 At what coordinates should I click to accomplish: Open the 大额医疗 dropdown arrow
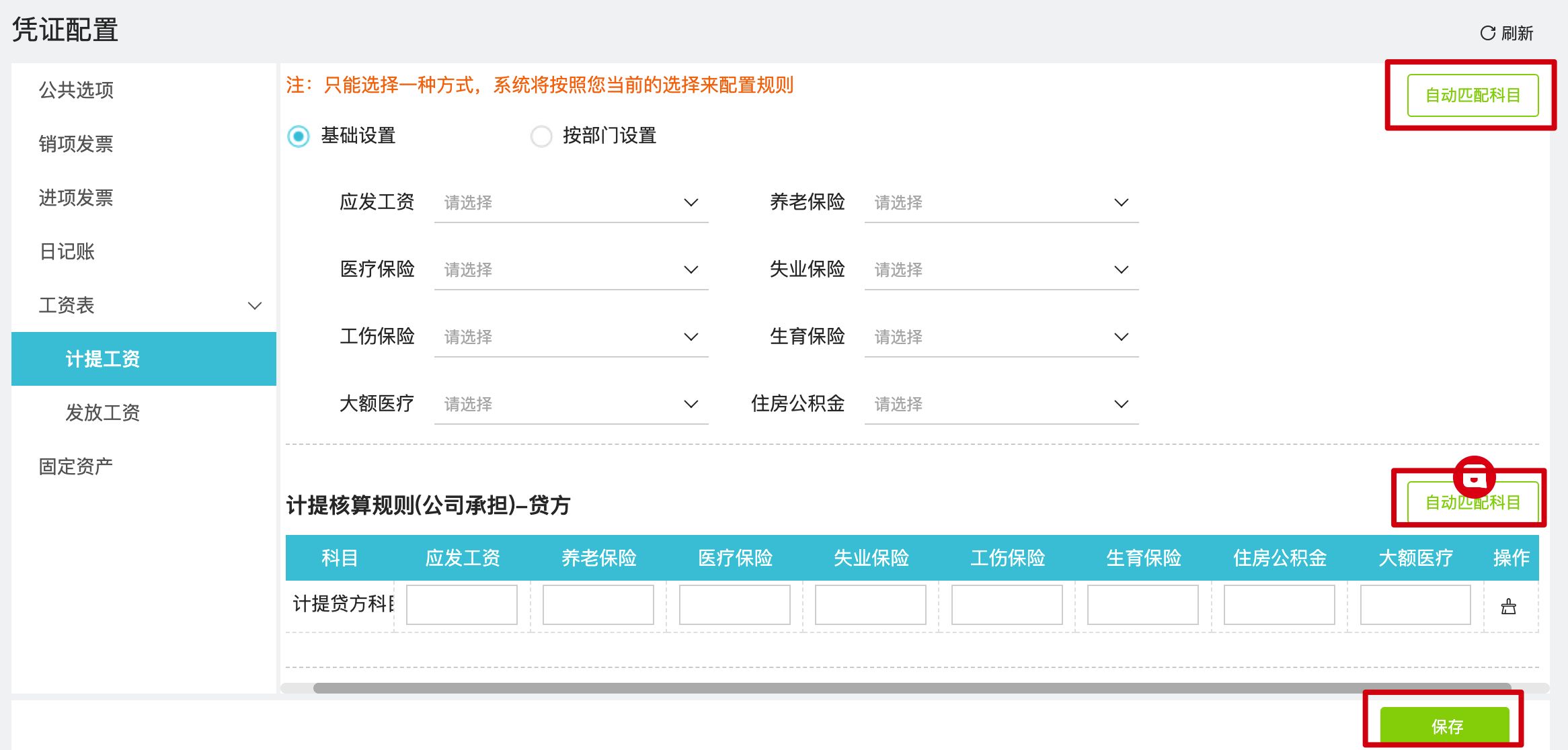[x=691, y=404]
